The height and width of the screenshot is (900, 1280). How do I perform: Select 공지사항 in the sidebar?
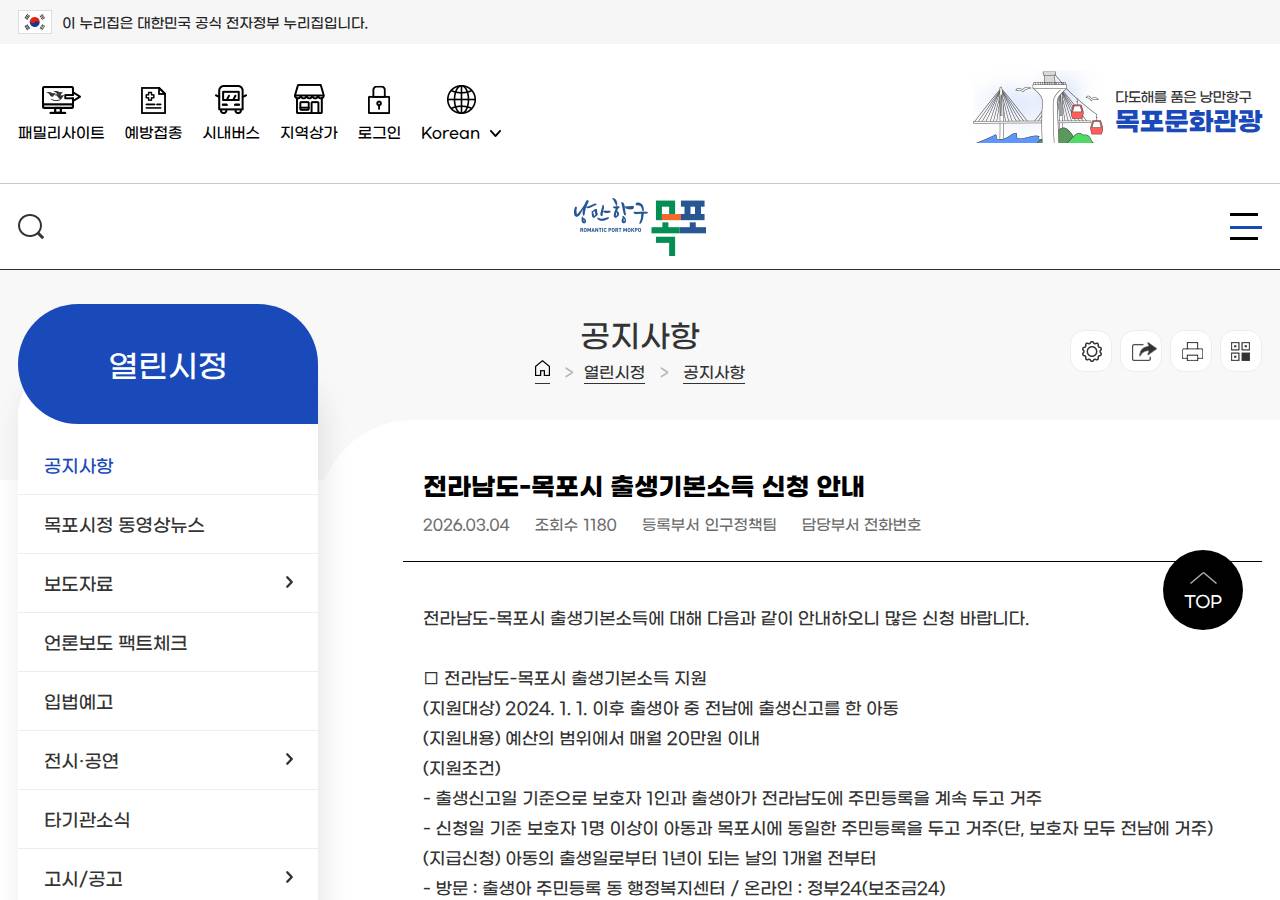pyautogui.click(x=168, y=465)
